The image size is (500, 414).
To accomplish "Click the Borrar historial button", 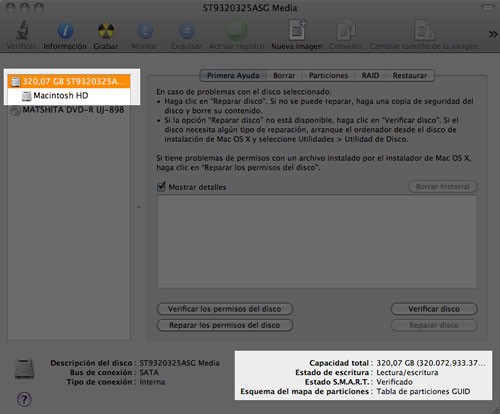I will point(443,187).
